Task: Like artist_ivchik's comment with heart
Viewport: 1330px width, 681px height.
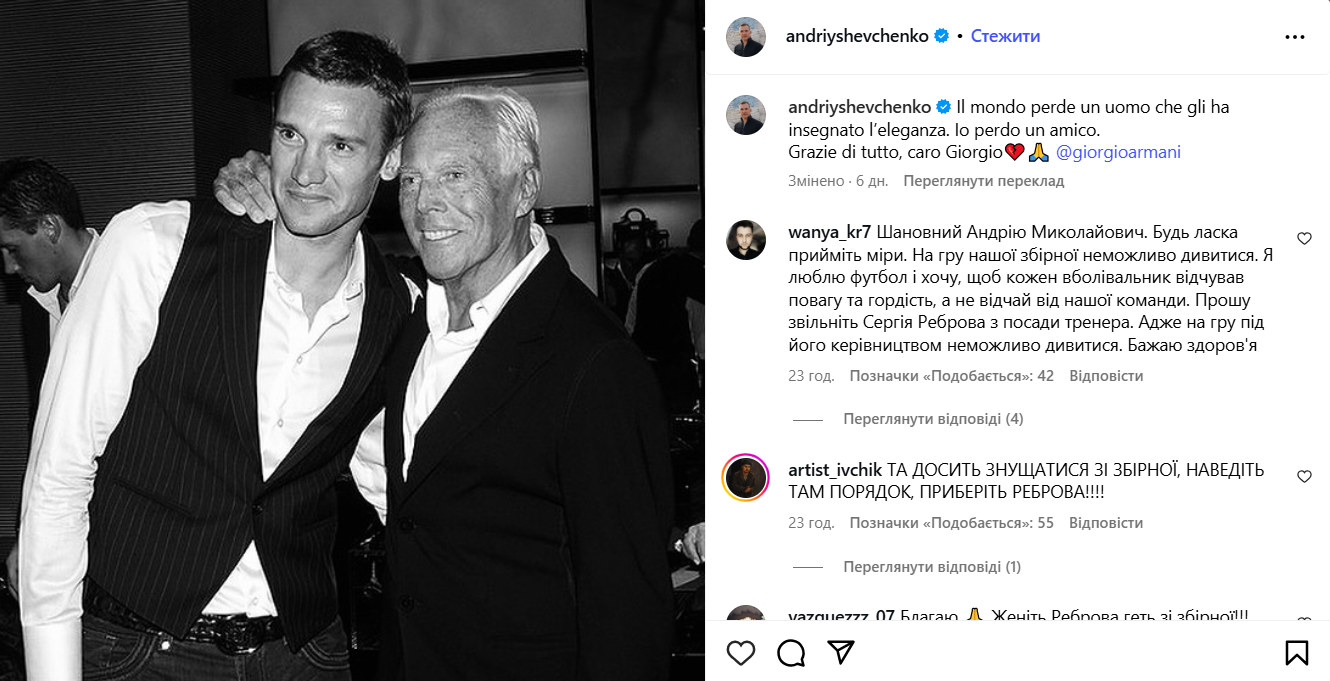Action: click(x=1304, y=477)
